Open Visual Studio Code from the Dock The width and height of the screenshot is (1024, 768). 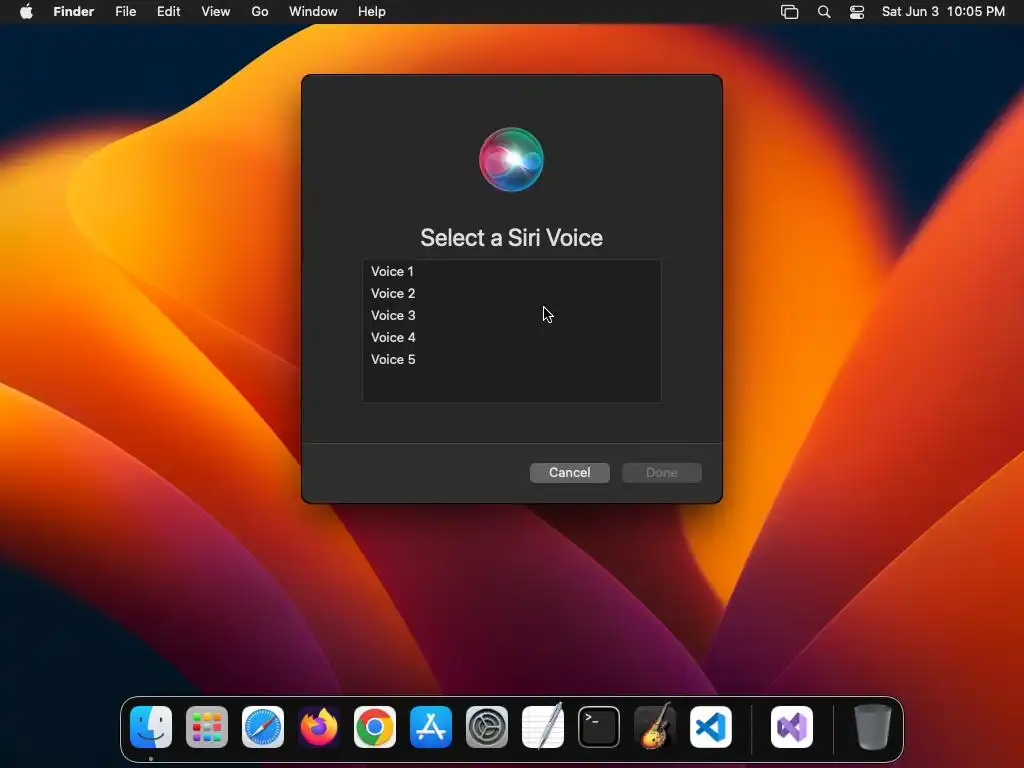tap(711, 727)
